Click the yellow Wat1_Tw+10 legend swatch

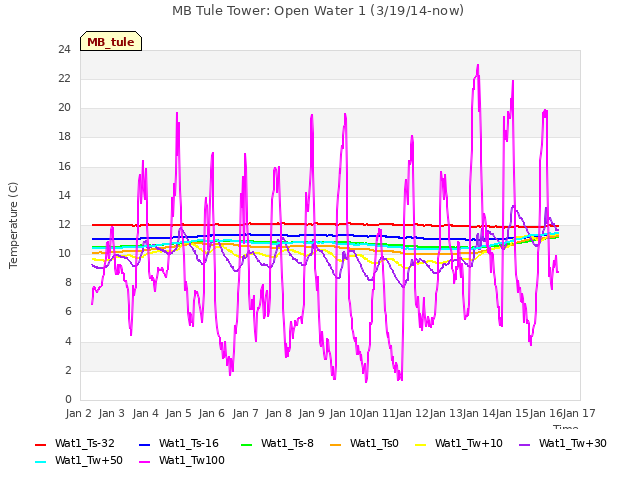click(x=420, y=444)
